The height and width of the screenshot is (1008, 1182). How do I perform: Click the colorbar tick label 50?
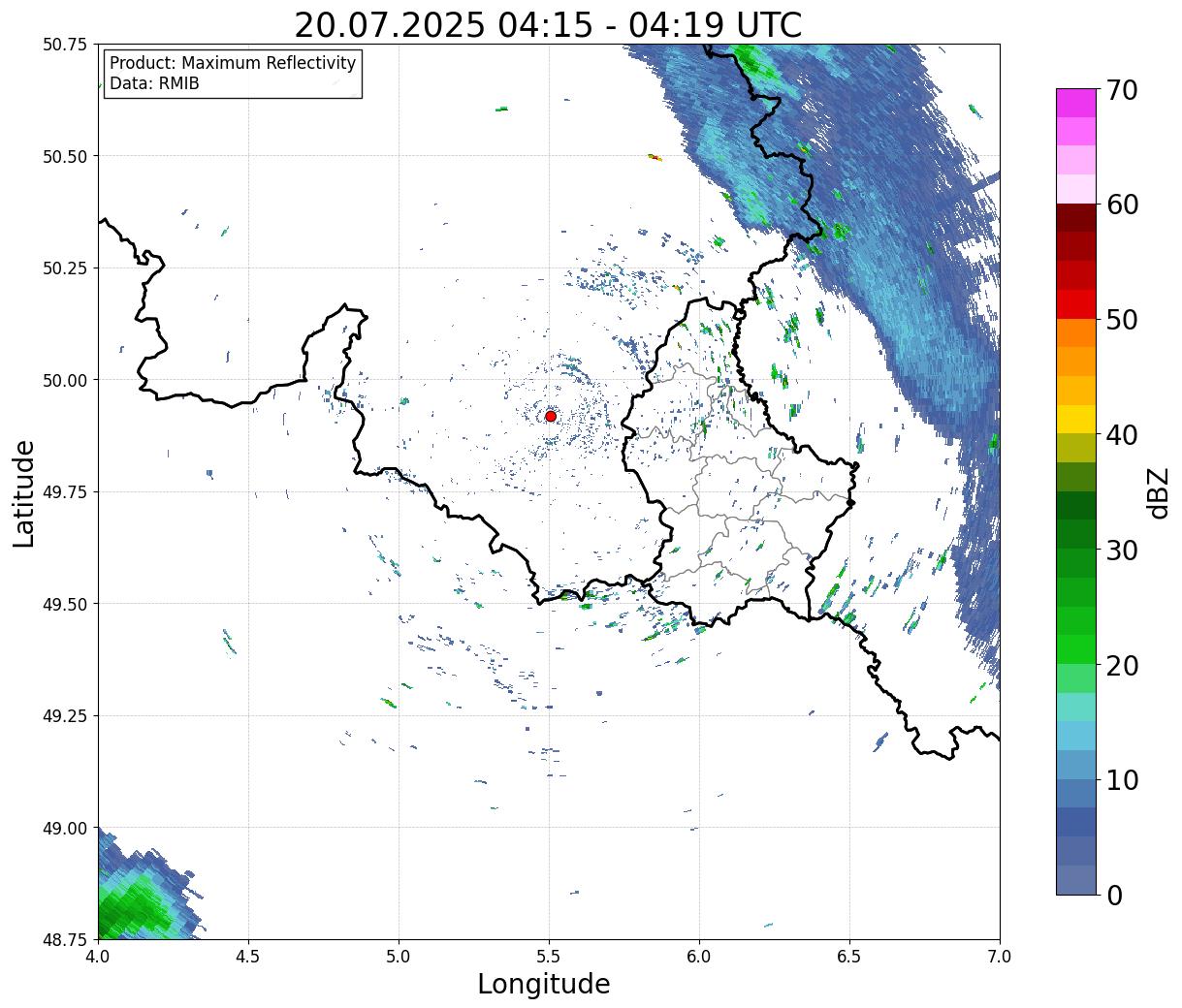[1121, 320]
